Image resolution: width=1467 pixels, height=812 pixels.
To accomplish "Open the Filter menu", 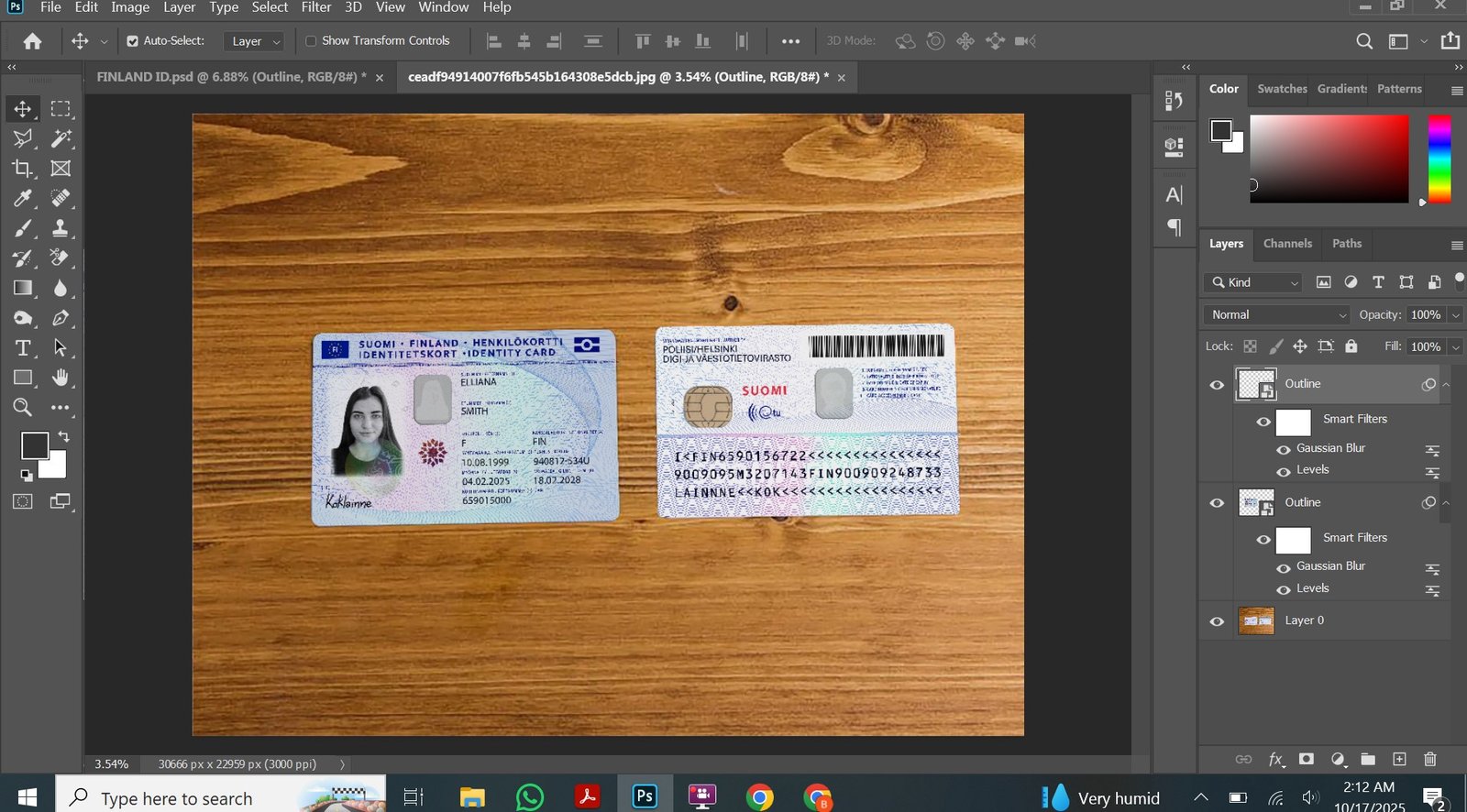I will [316, 7].
